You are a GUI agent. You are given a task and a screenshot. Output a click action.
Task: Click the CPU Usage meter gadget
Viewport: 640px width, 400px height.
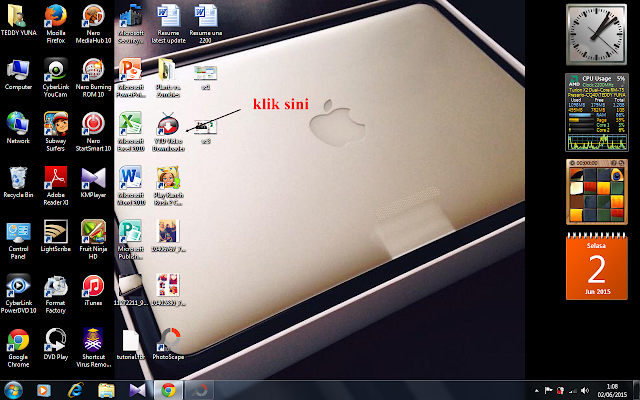(x=597, y=113)
